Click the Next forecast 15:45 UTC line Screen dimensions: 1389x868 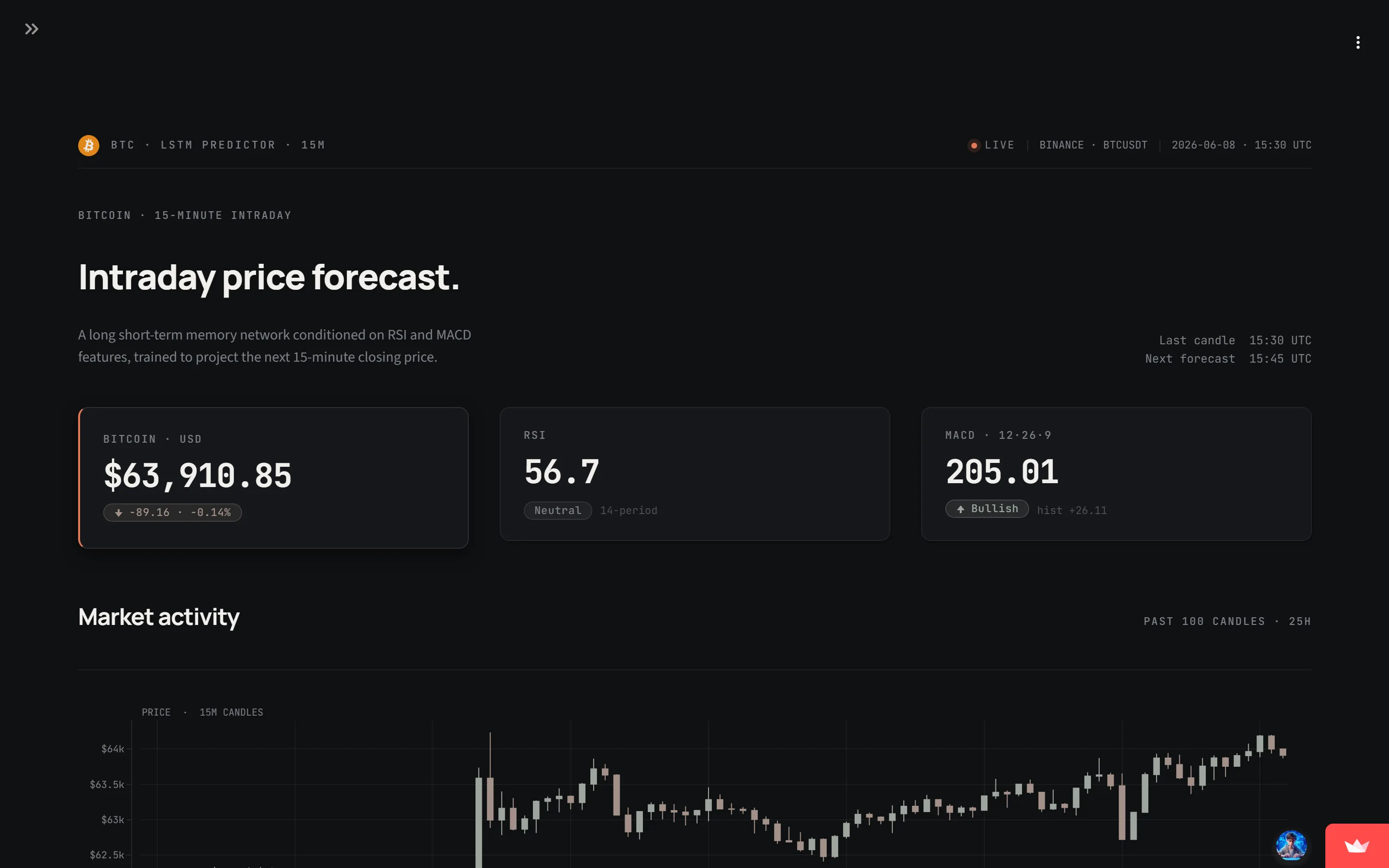pyautogui.click(x=1228, y=359)
